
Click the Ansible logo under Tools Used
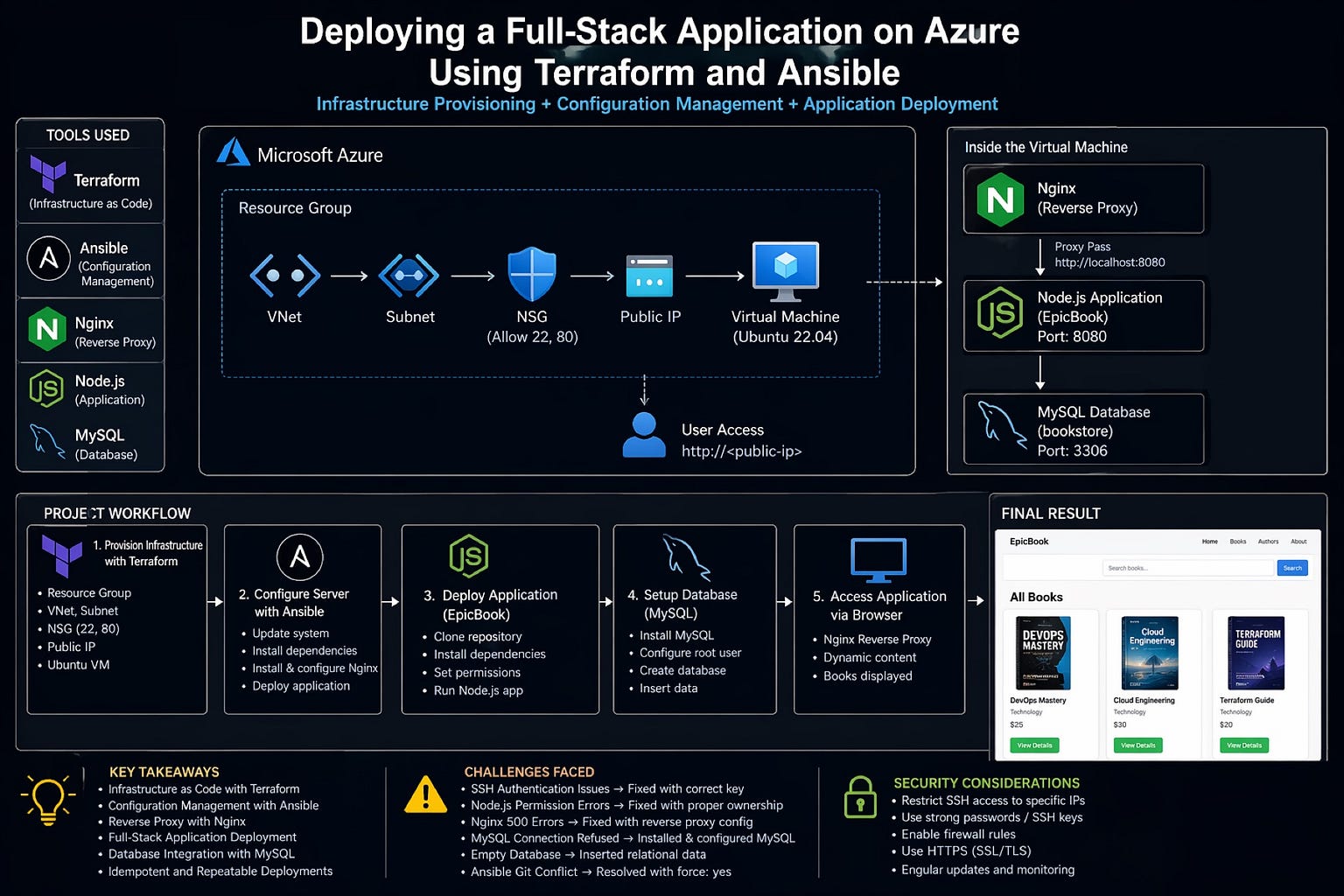(x=49, y=258)
